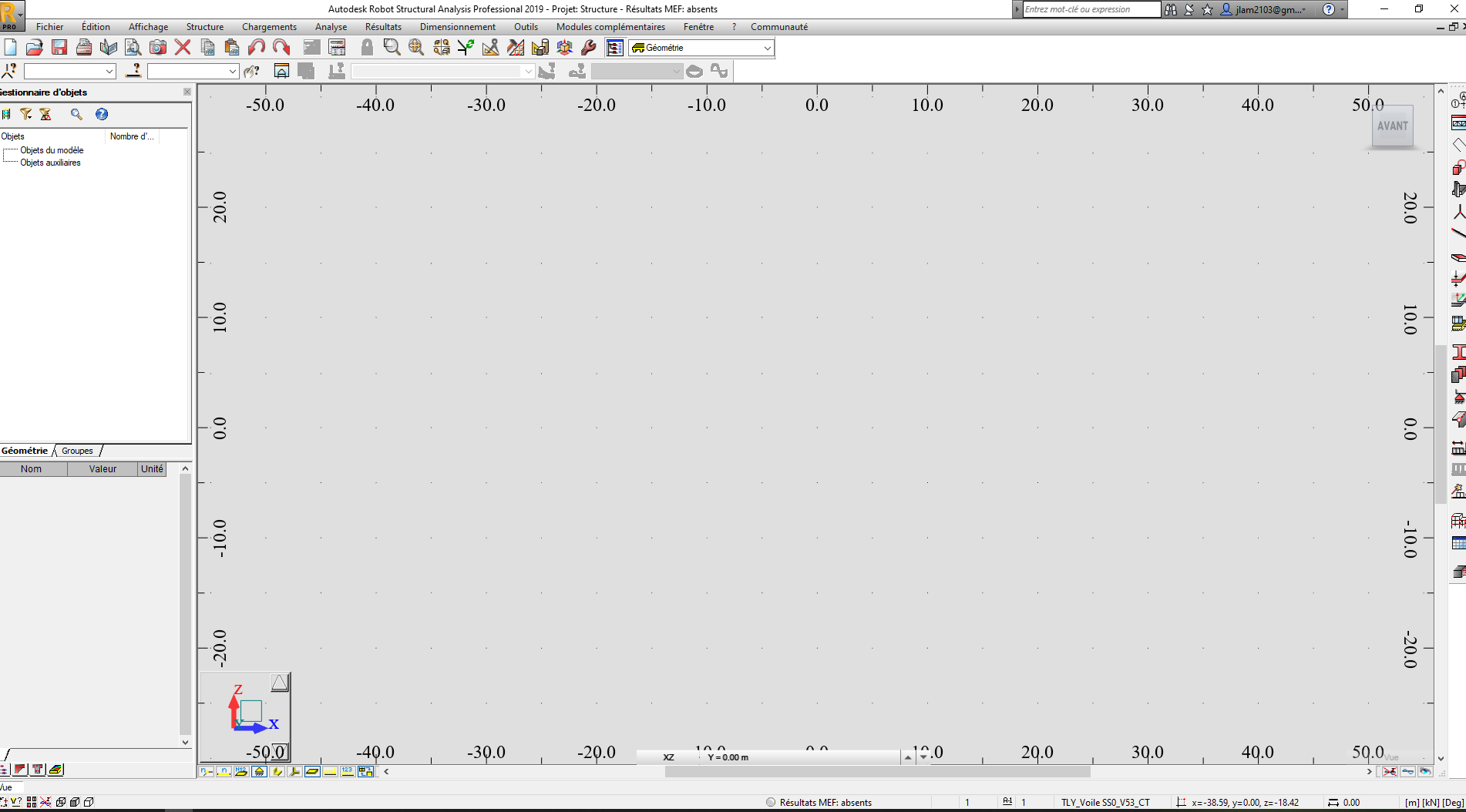Image resolution: width=1466 pixels, height=812 pixels.
Task: Click the XZ view plane button
Action: pos(667,757)
